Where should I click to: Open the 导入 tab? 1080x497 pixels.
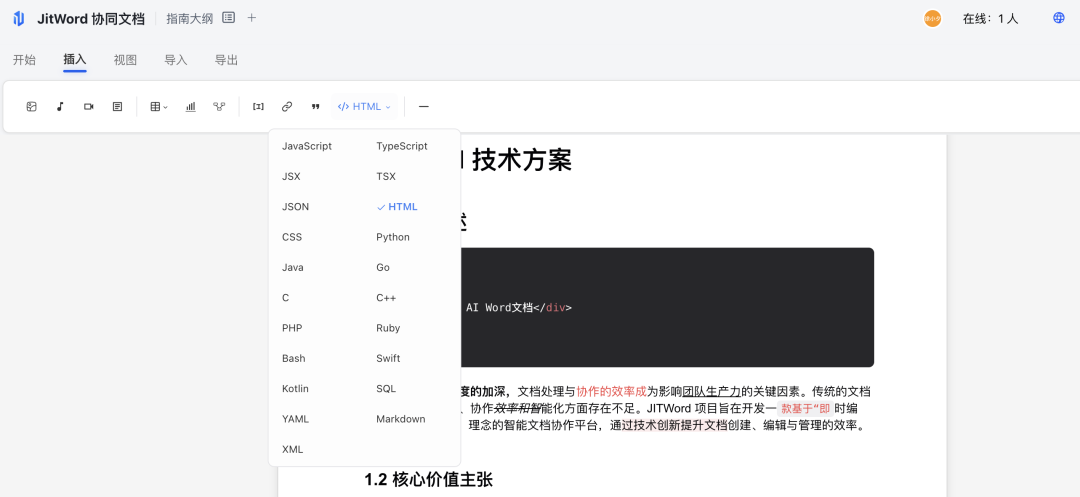(x=176, y=60)
